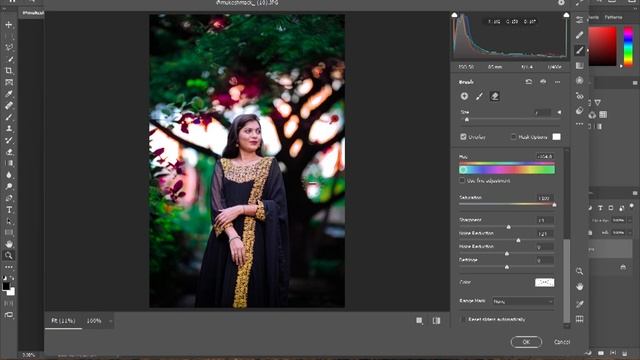The height and width of the screenshot is (360, 640).
Task: Switch to the Patterns tab
Action: tap(613, 17)
